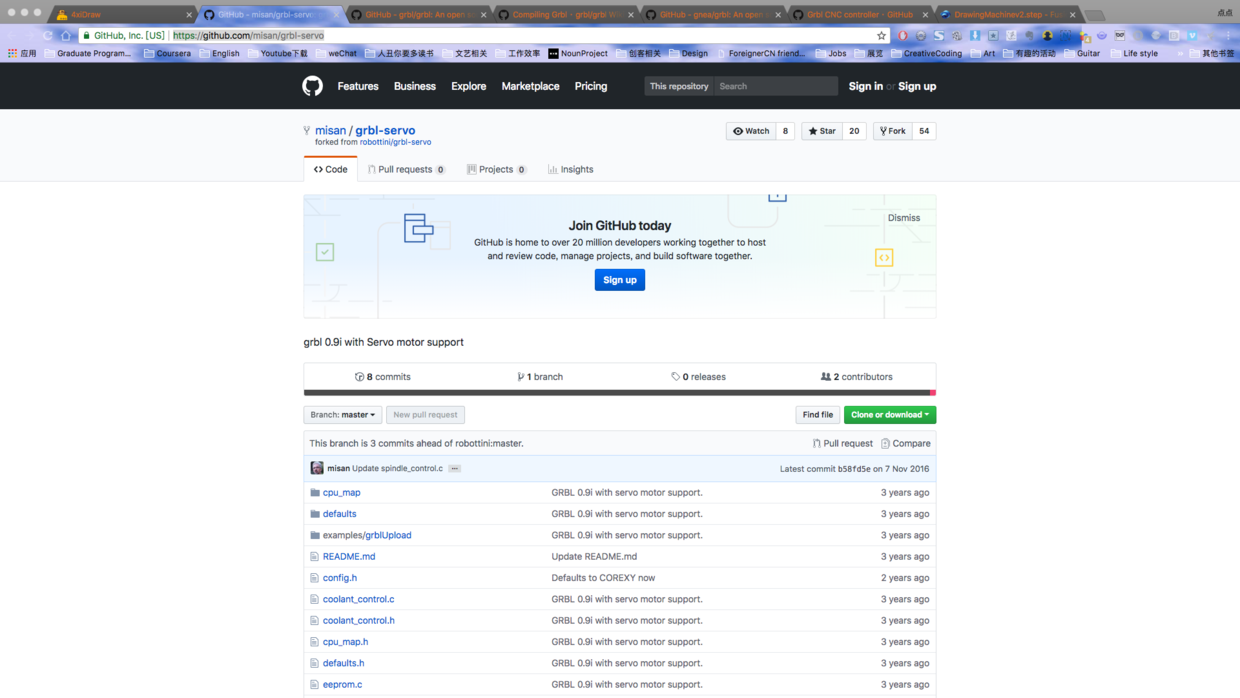Open the defaults.h file

click(x=343, y=663)
